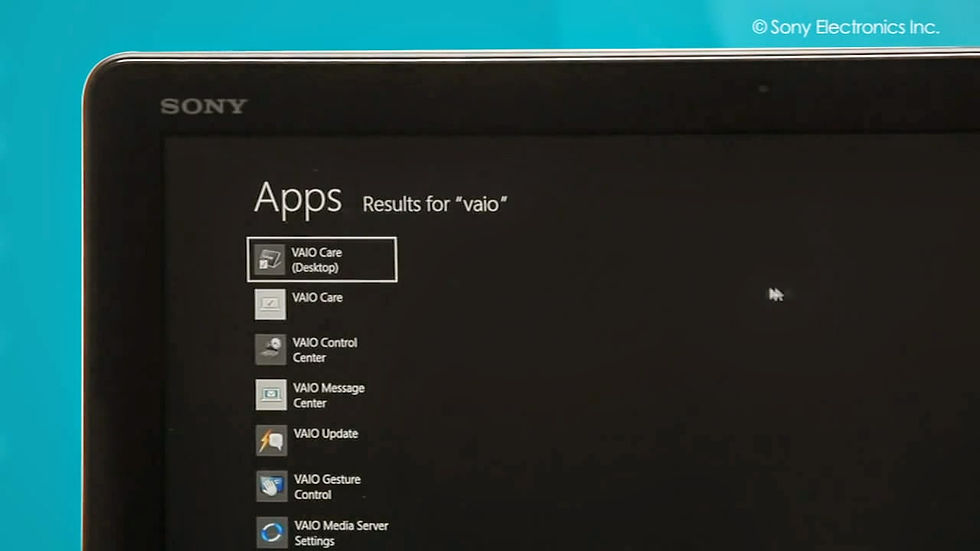
Task: Open the VAIO Gesture Control hand icon
Action: click(271, 487)
